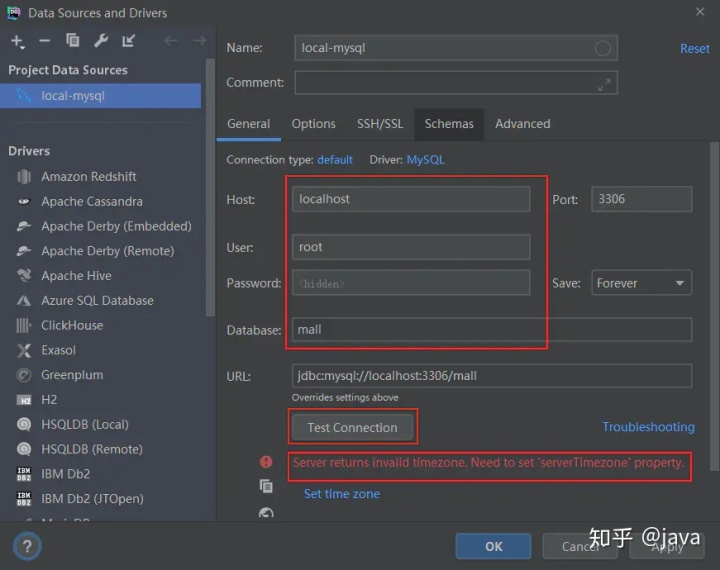The height and width of the screenshot is (570, 720).
Task: Remove selected data source with minus icon
Action: 44,41
